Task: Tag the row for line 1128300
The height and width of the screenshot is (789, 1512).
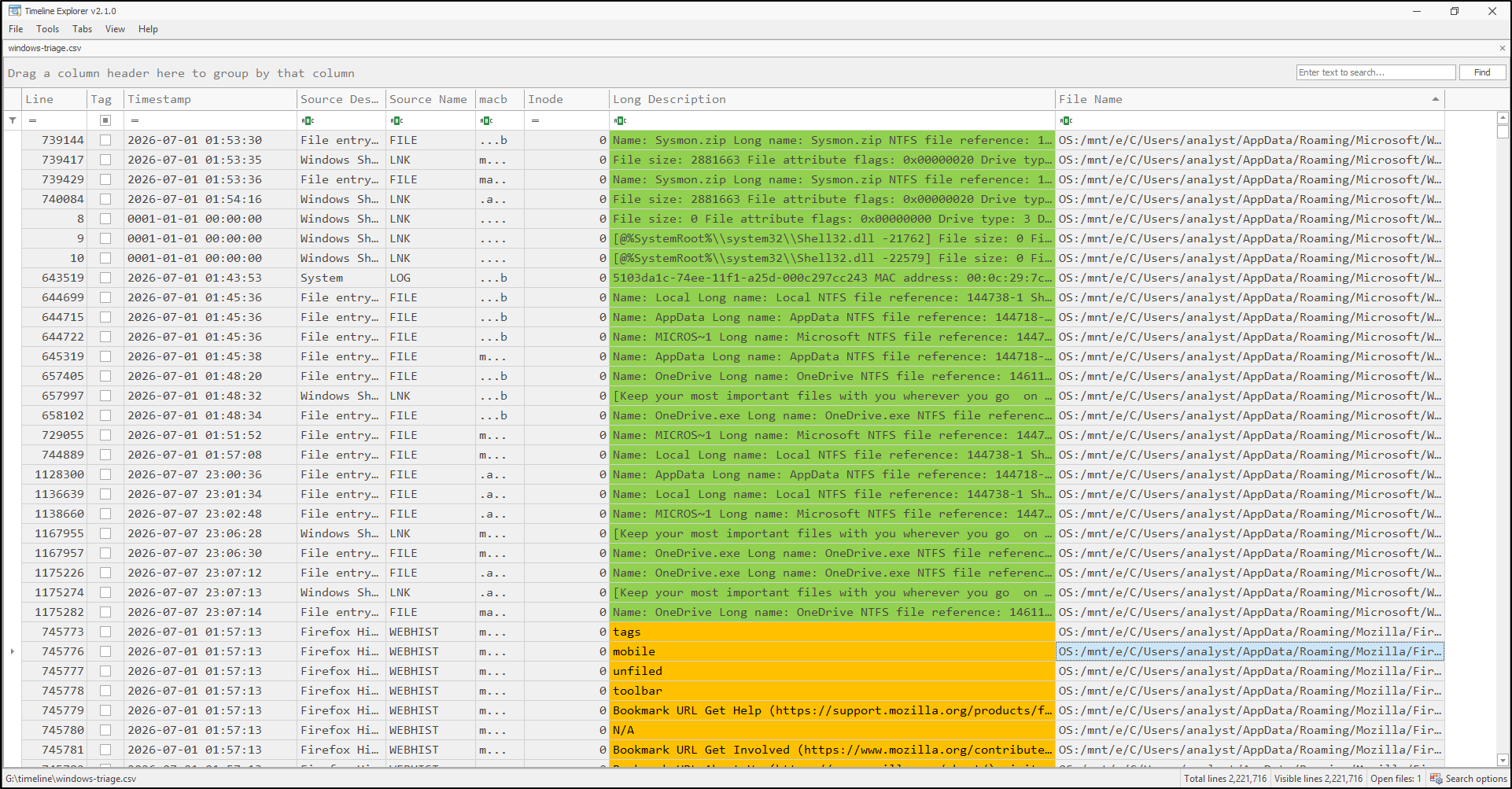Action: point(105,474)
